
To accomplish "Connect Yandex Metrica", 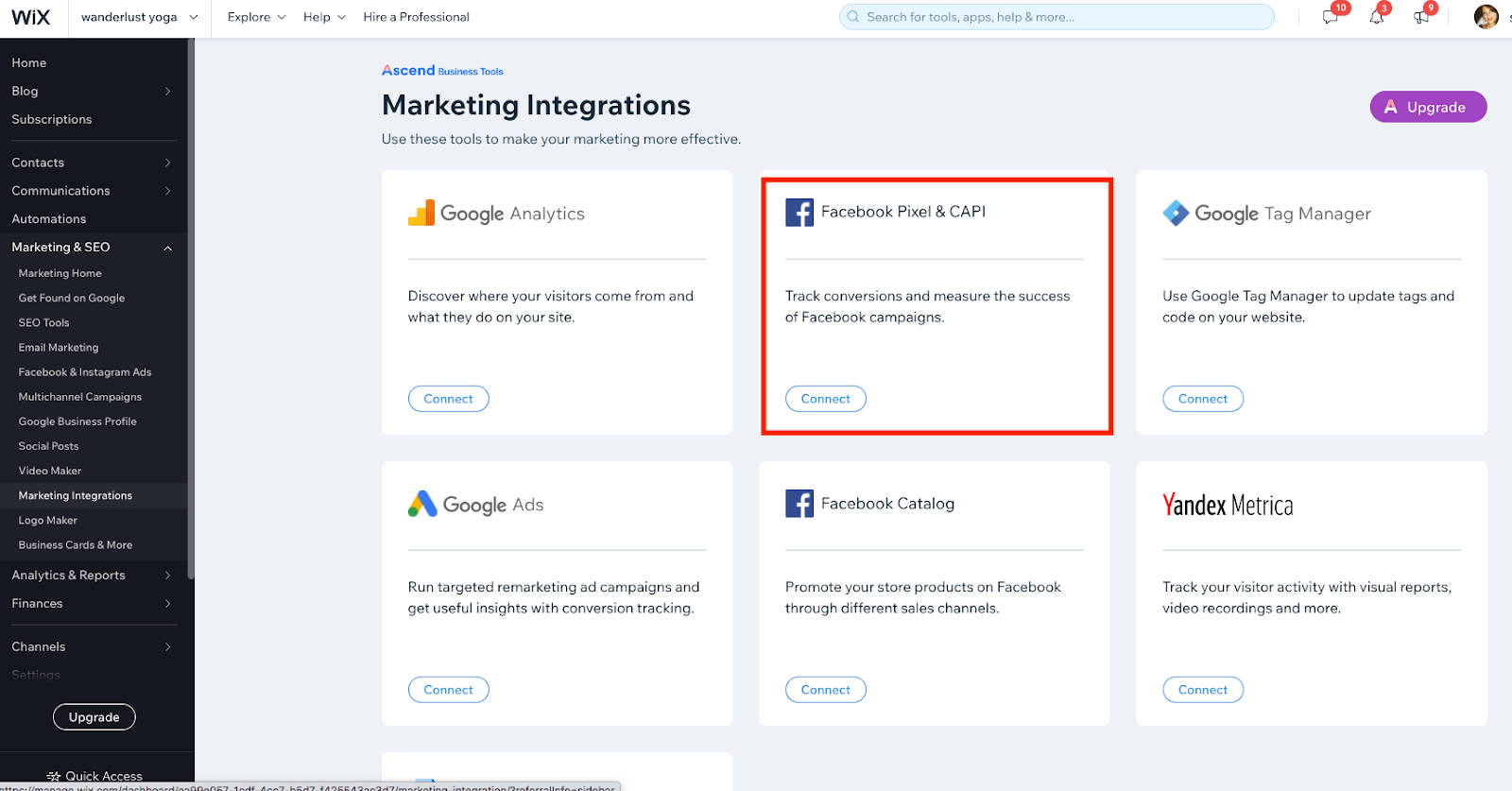I will click(x=1202, y=690).
